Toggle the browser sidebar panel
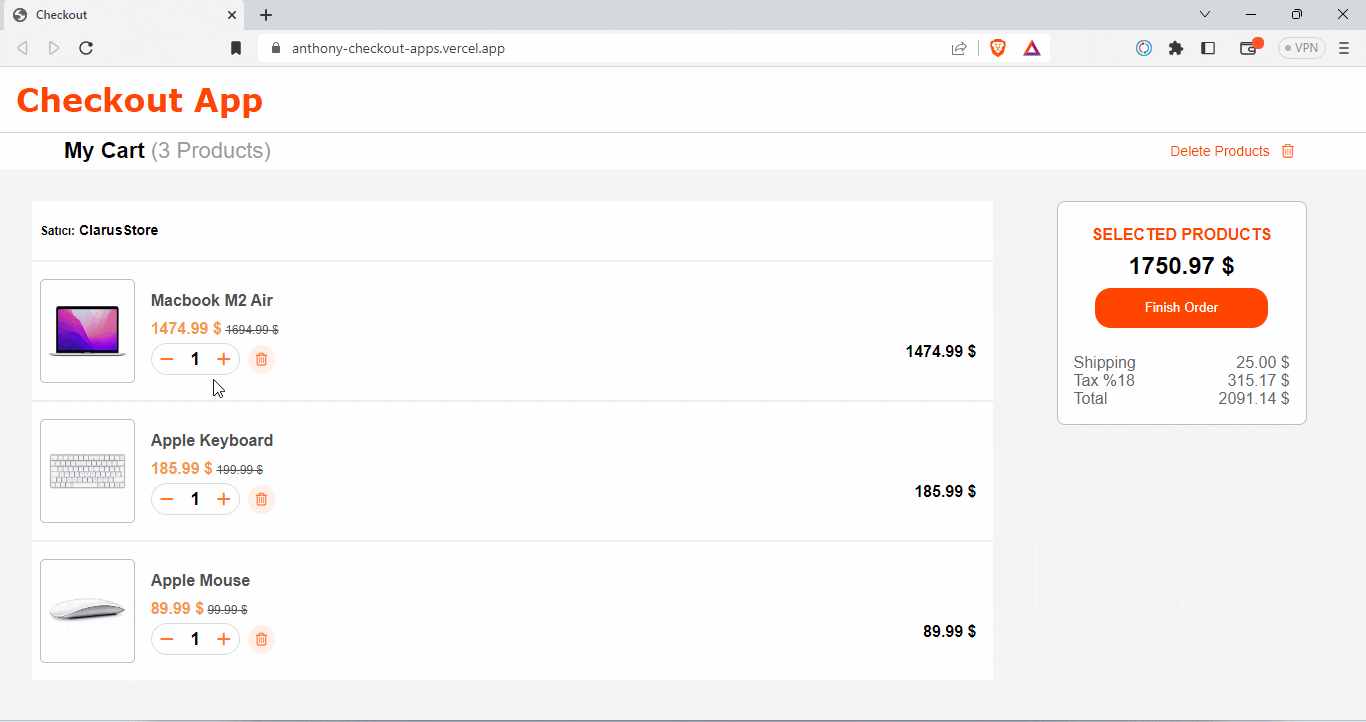1366x722 pixels. (x=1208, y=48)
